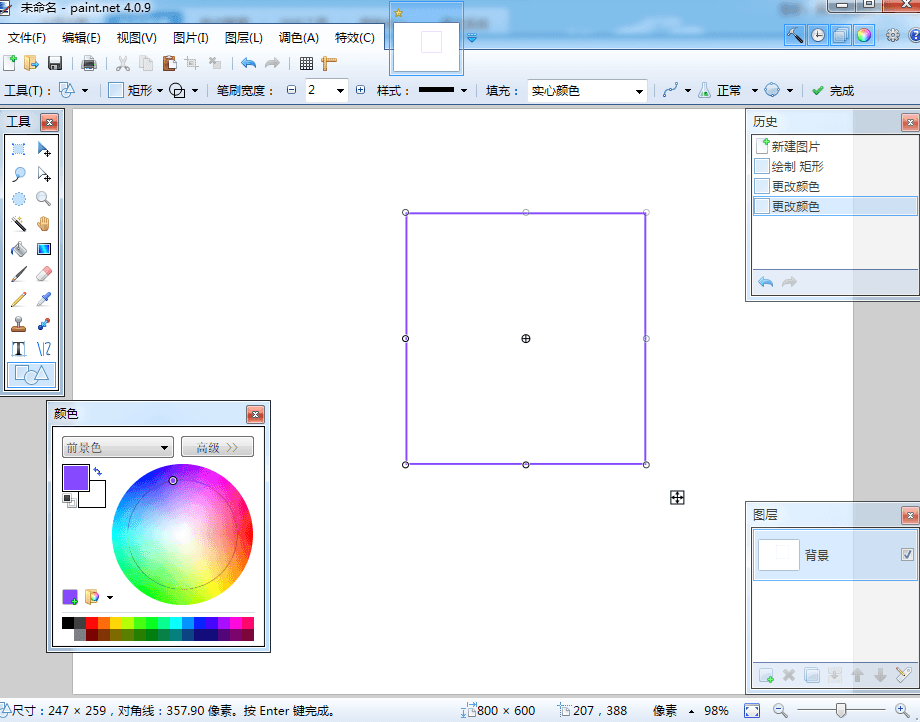This screenshot has height=722, width=920.
Task: Select the Ellipse Select tool
Action: (x=19, y=199)
